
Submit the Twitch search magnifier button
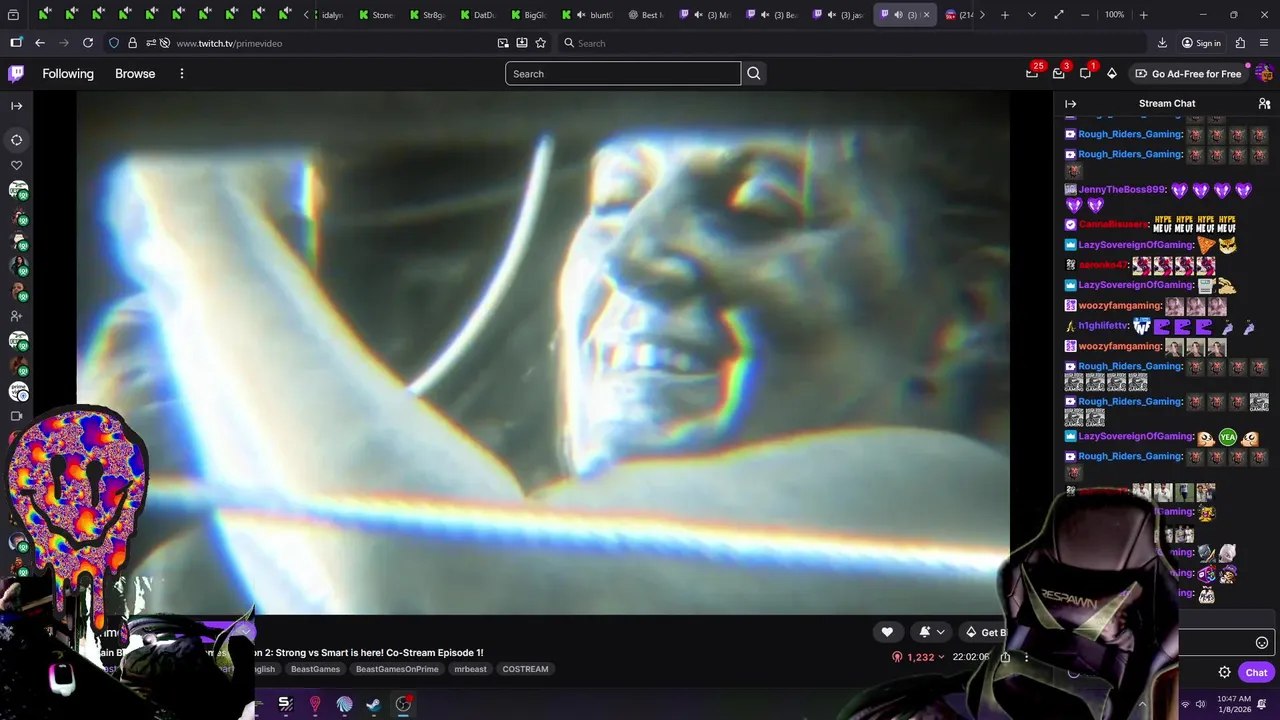click(754, 73)
